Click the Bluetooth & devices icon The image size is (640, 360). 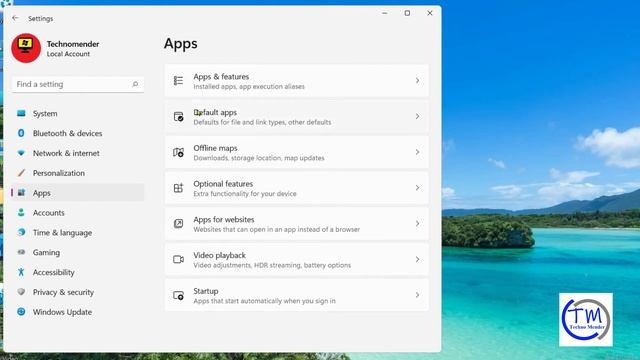click(x=21, y=133)
